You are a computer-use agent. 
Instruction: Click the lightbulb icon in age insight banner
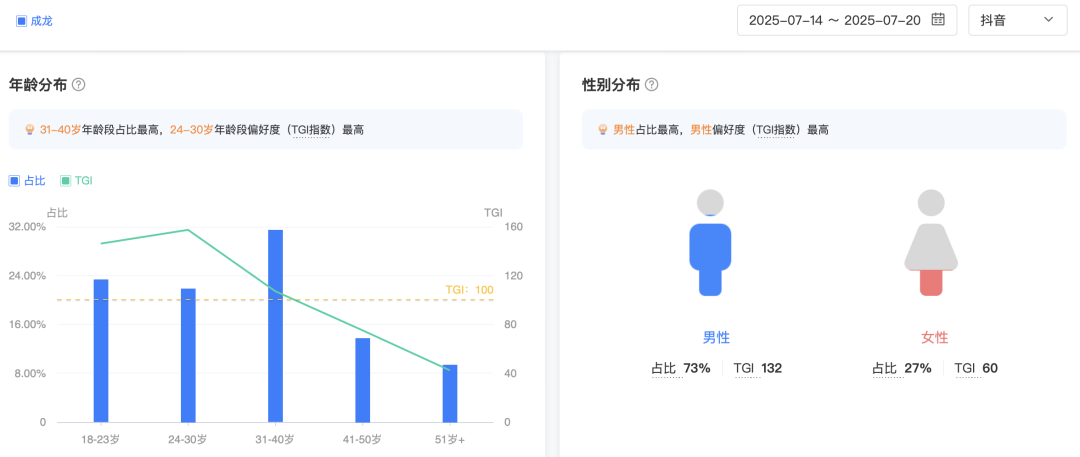30,129
